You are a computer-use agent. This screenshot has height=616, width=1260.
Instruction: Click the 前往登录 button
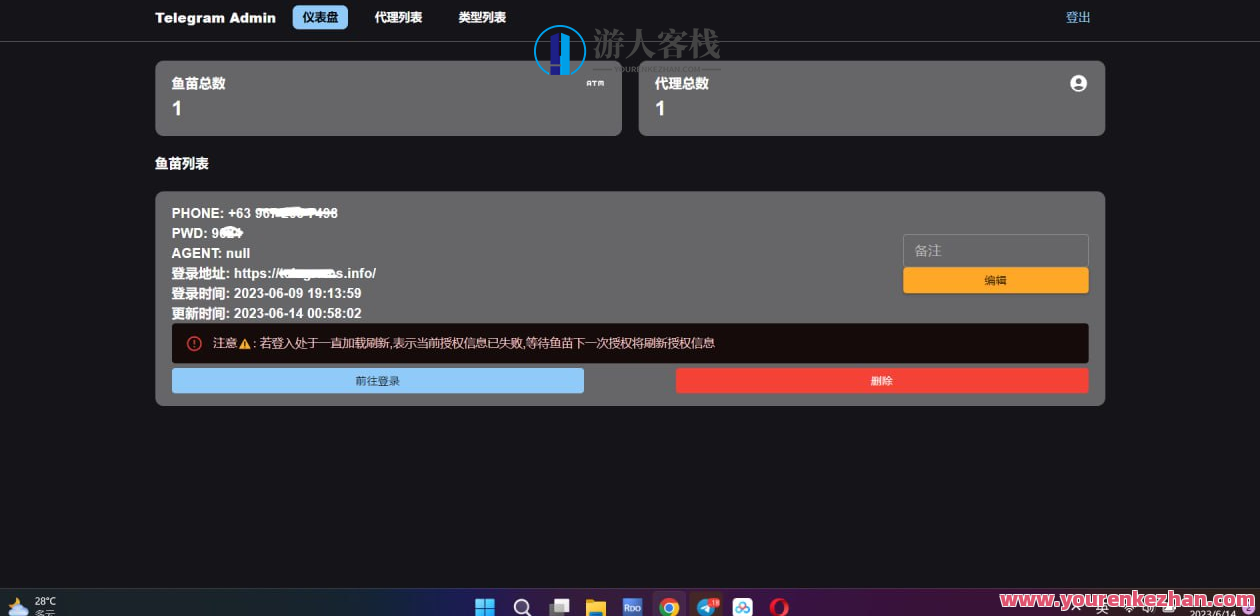click(377, 381)
